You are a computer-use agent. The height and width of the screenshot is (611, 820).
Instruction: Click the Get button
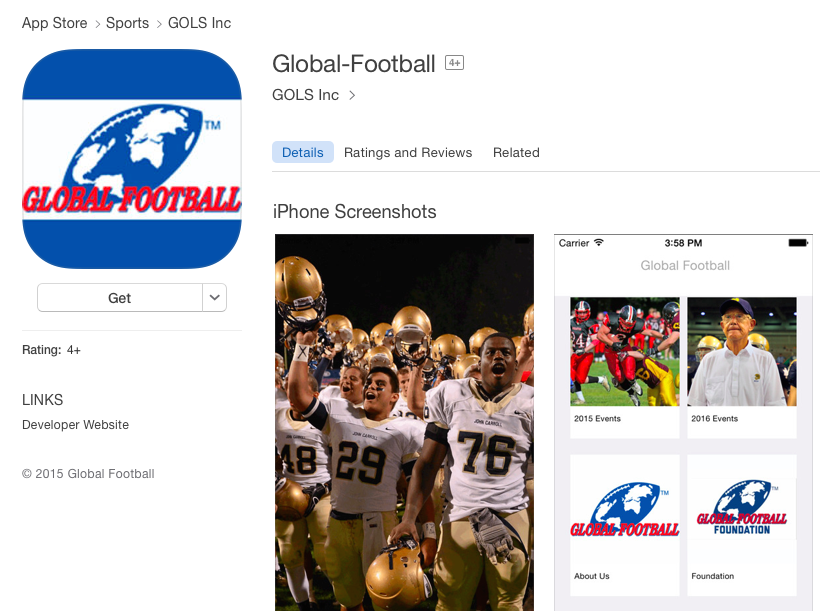[x=120, y=298]
